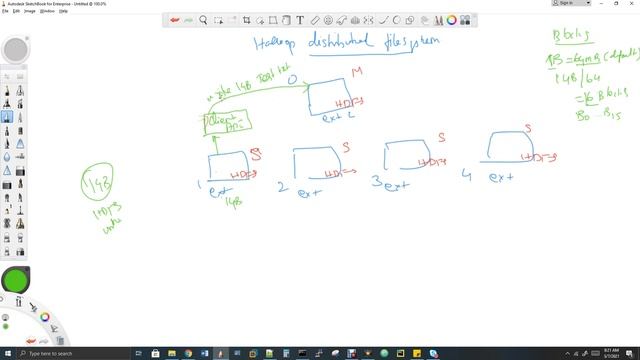Toggle the French Curve guide
This screenshot has width=640, height=360.
342,20
